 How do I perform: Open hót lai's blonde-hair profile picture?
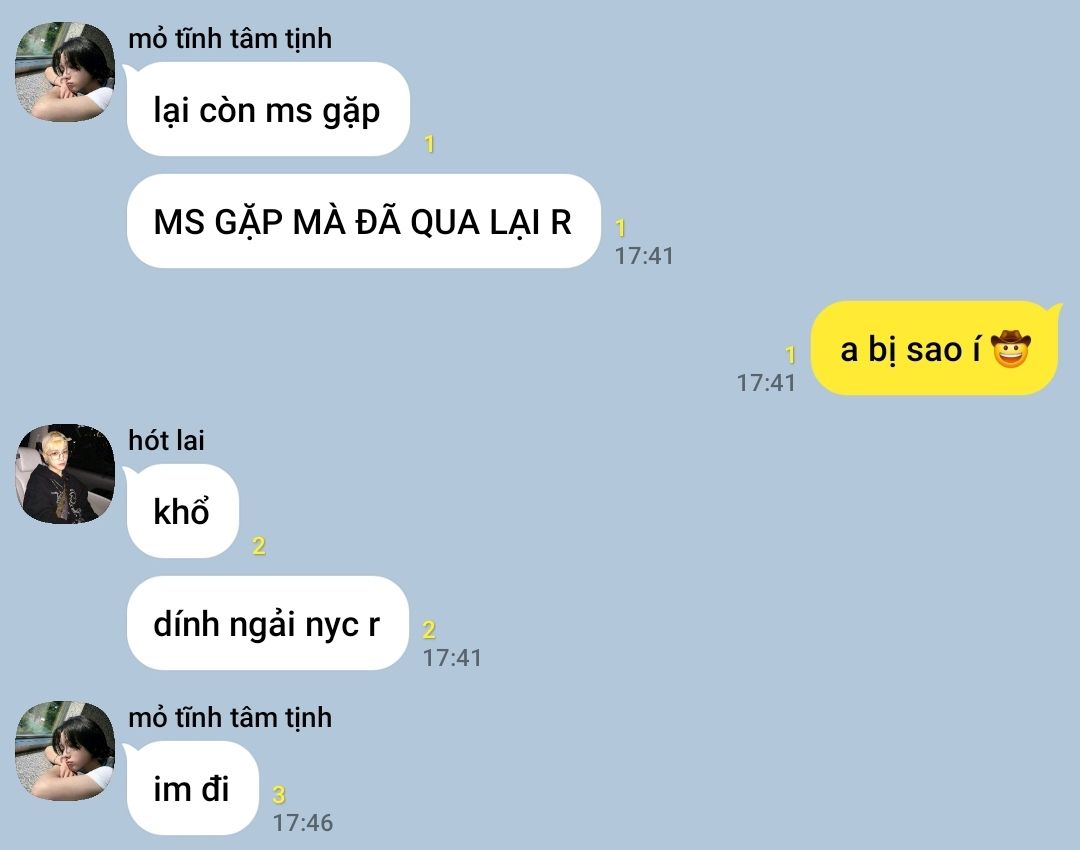point(65,474)
